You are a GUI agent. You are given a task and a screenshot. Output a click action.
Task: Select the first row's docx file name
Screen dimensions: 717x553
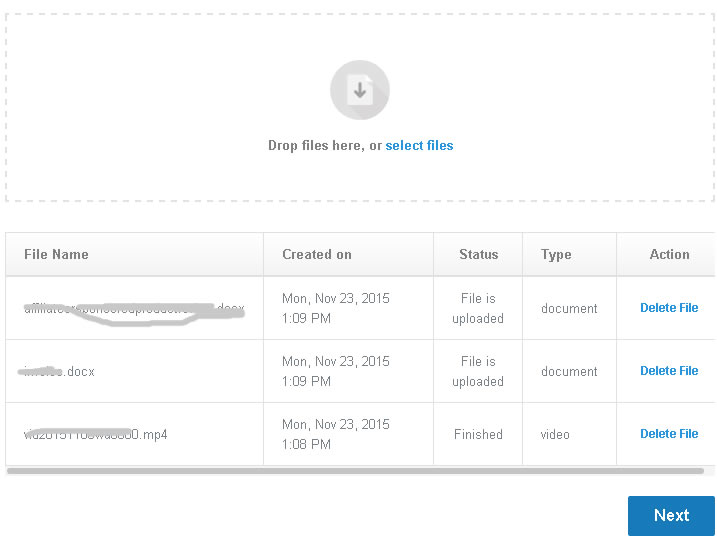(133, 309)
